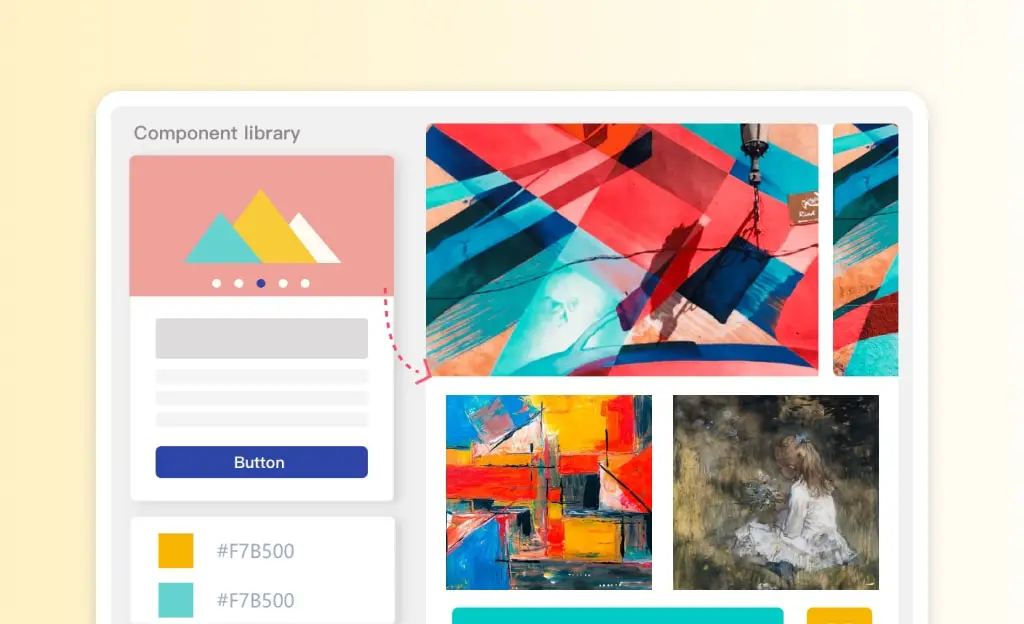Image resolution: width=1024 pixels, height=624 pixels.
Task: Click the hex code beside orange swatch
Action: click(x=255, y=551)
